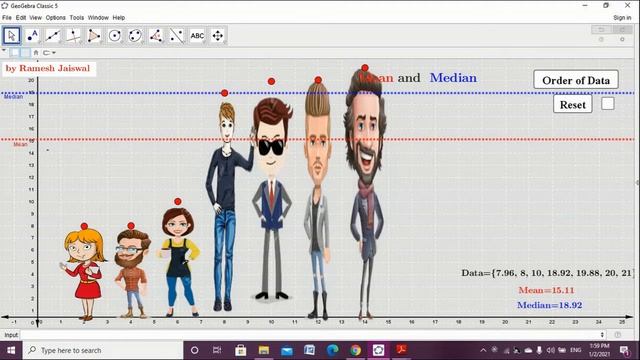Open the Options menu
Screen dimensions: 640x360
coord(56,18)
